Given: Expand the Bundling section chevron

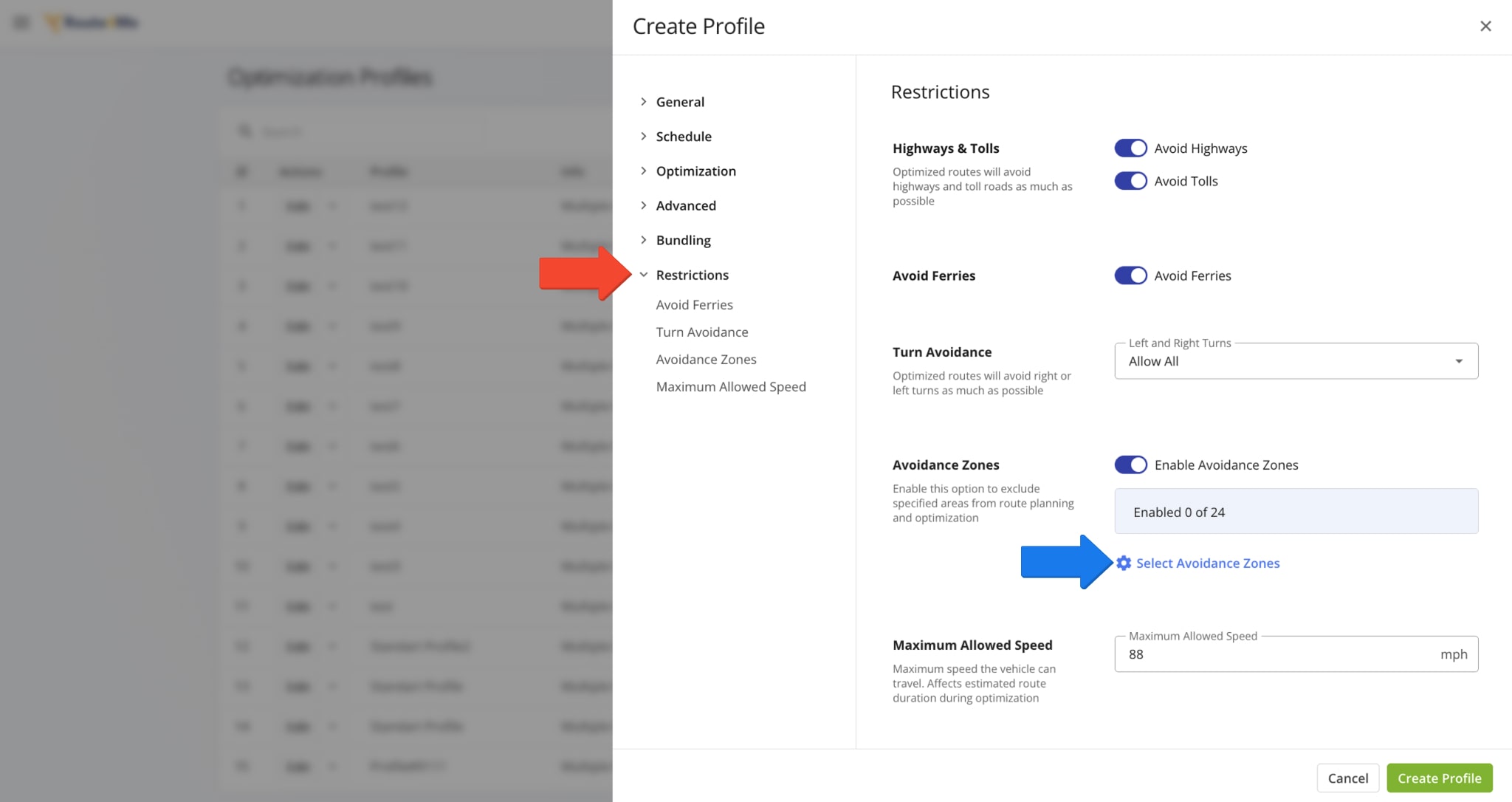Looking at the screenshot, I should click(x=644, y=240).
